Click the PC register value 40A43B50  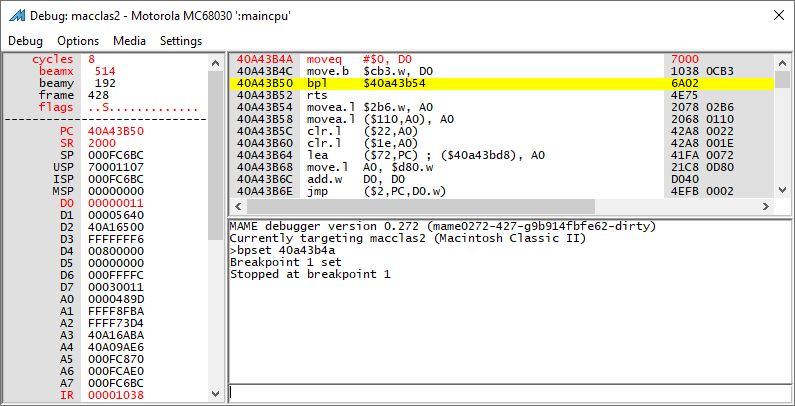tap(116, 131)
